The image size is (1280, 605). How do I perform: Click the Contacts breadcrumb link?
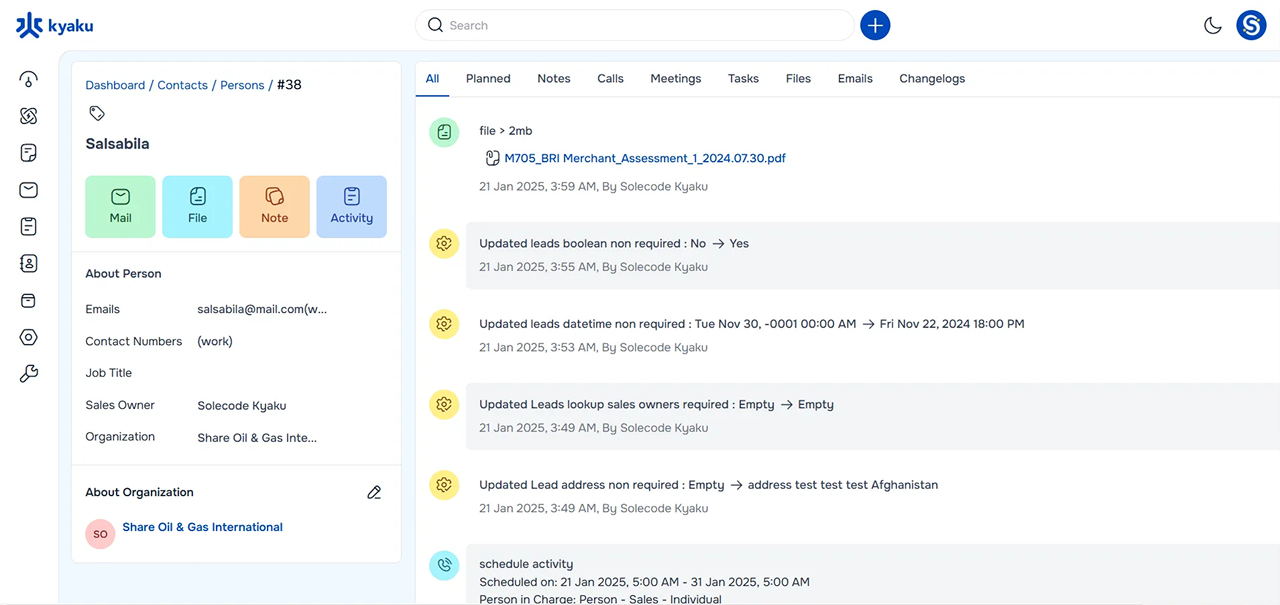click(182, 85)
